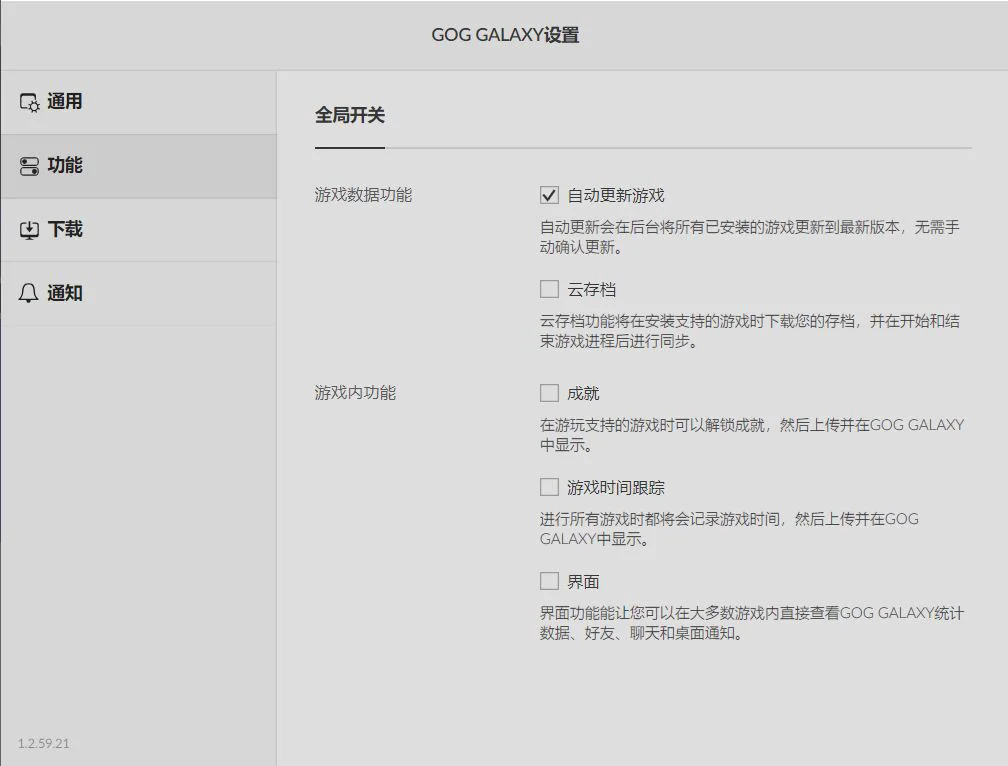Turn on 游戏时间跟踪 checkbox
Image resolution: width=1008 pixels, height=766 pixels.
(549, 487)
